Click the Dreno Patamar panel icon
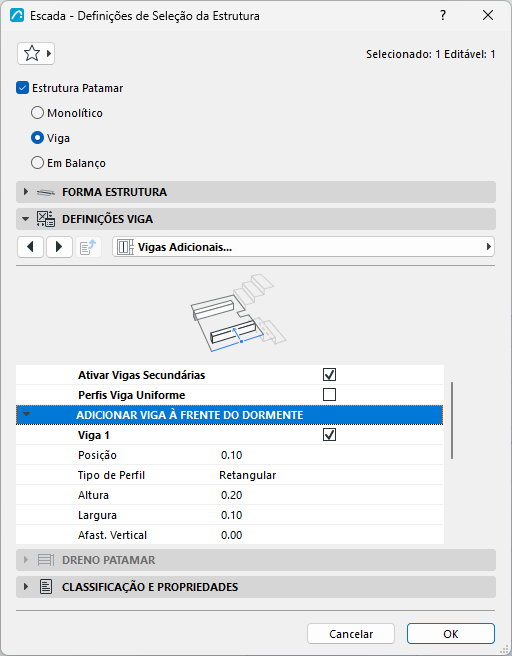 [46, 560]
